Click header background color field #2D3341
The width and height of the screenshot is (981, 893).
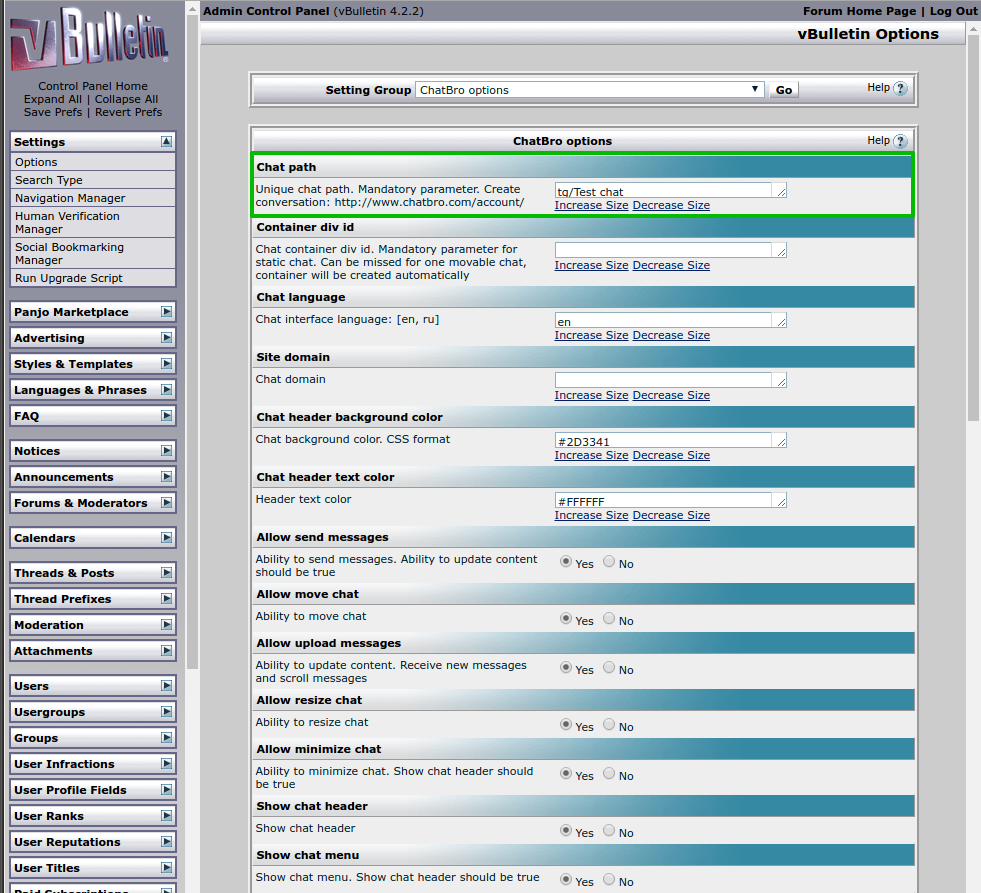tap(670, 441)
